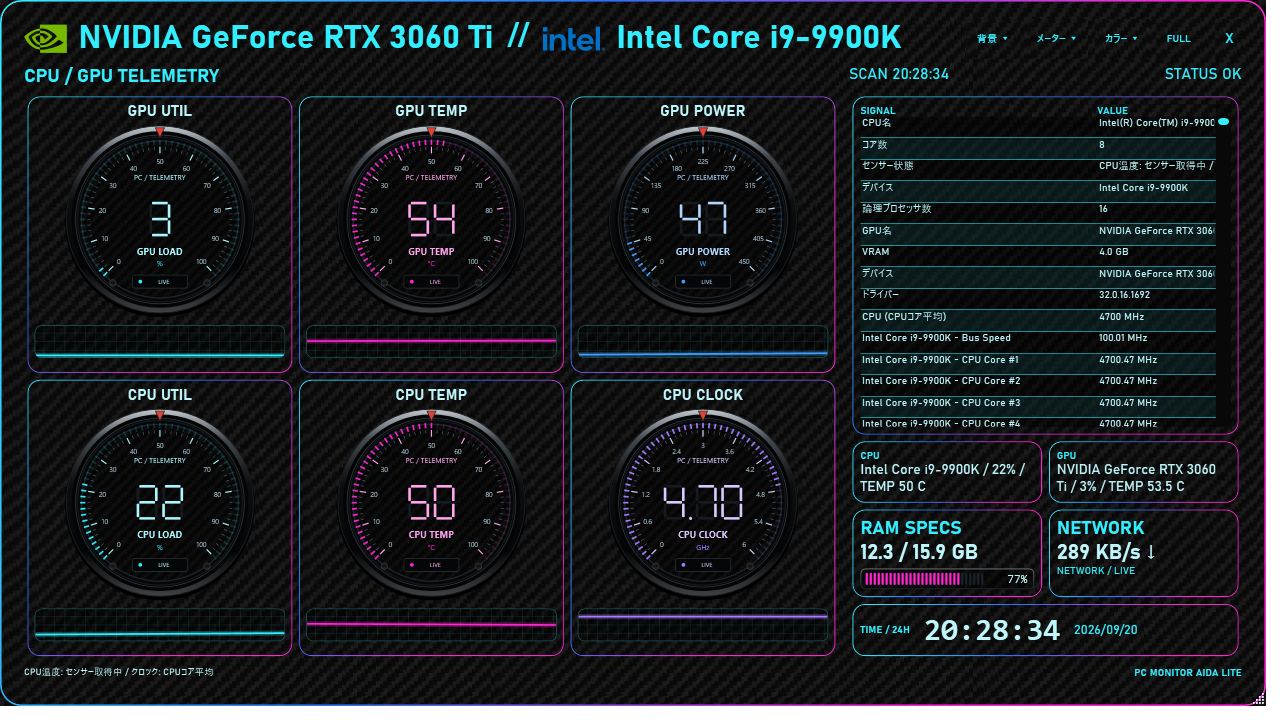Select the CPU Core #4 row
The width and height of the screenshot is (1280, 720).
click(x=1038, y=424)
